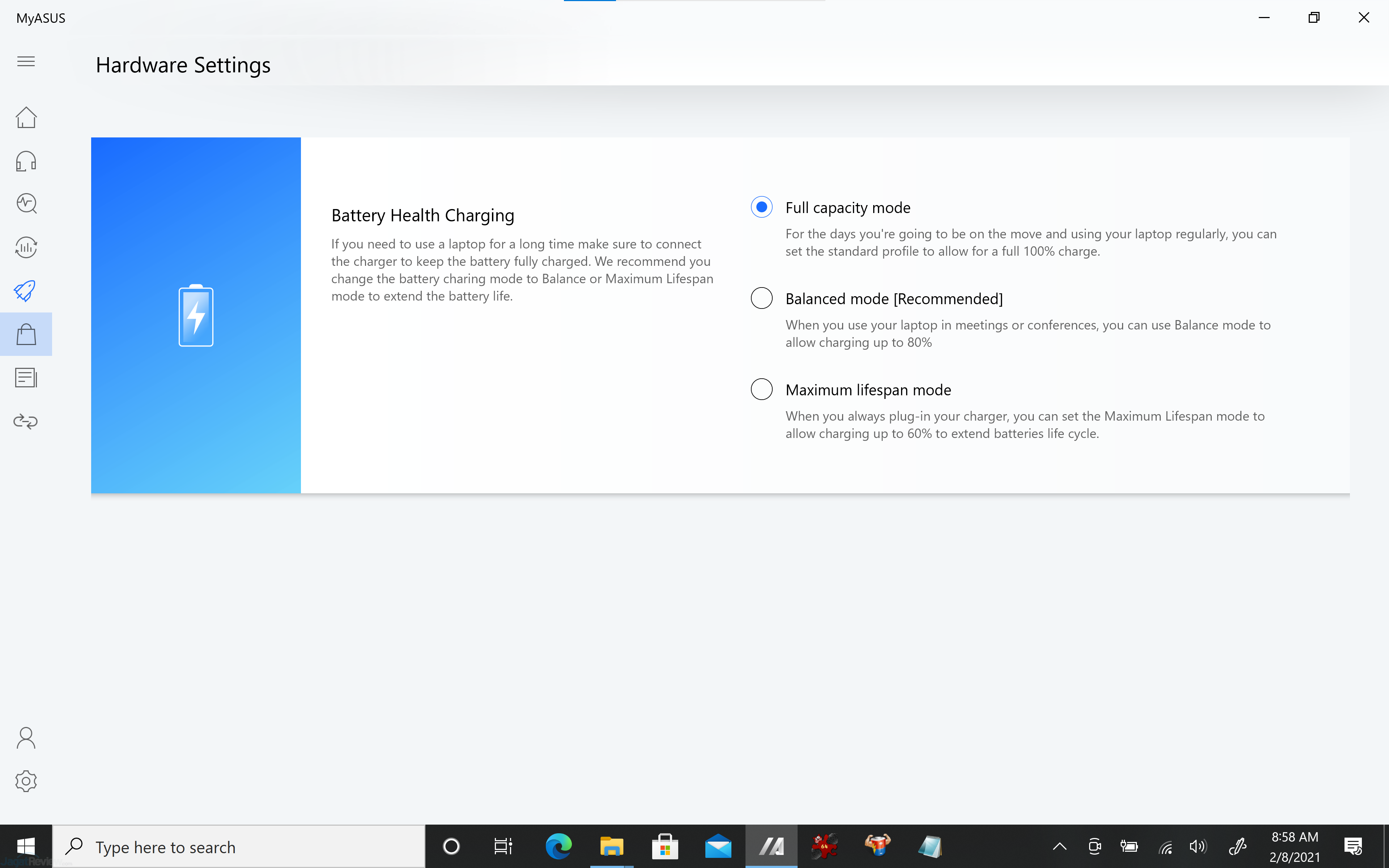The image size is (1389, 868).
Task: Click the taskbar clock and date
Action: pos(1294,846)
